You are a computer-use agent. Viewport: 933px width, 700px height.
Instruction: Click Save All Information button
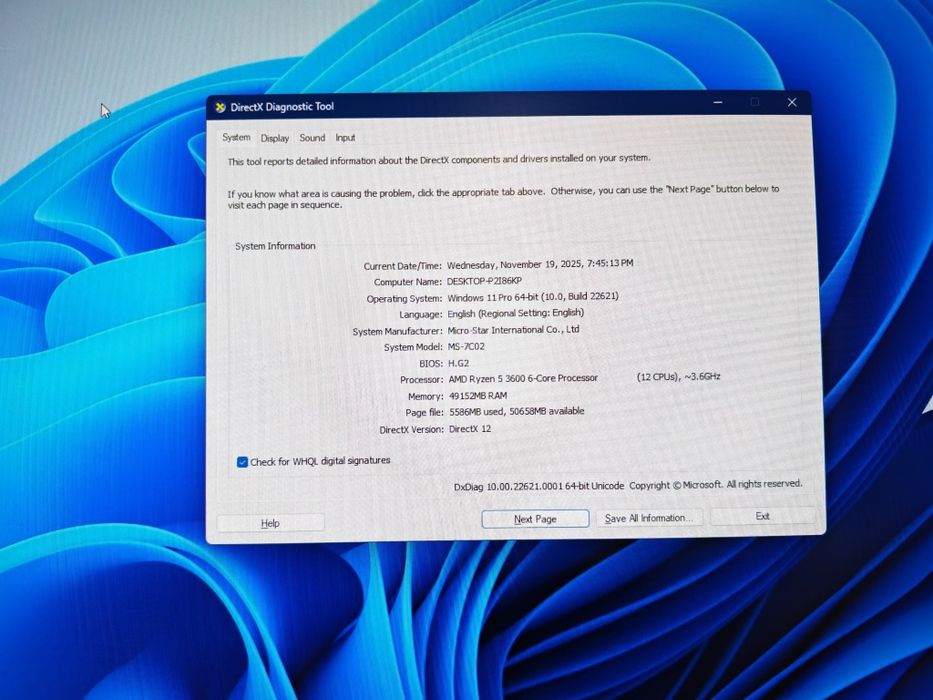(648, 518)
